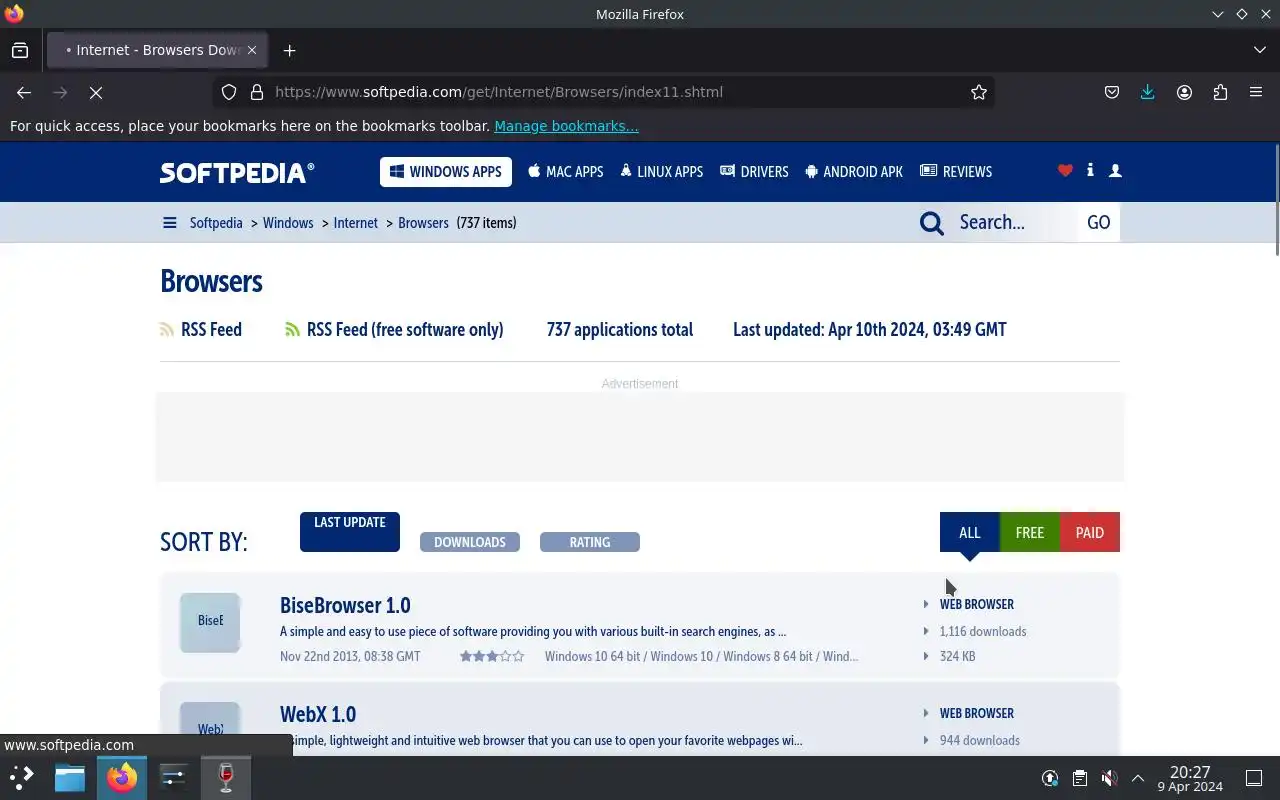1280x800 pixels.
Task: Open the RSS Feed link
Action: (201, 330)
